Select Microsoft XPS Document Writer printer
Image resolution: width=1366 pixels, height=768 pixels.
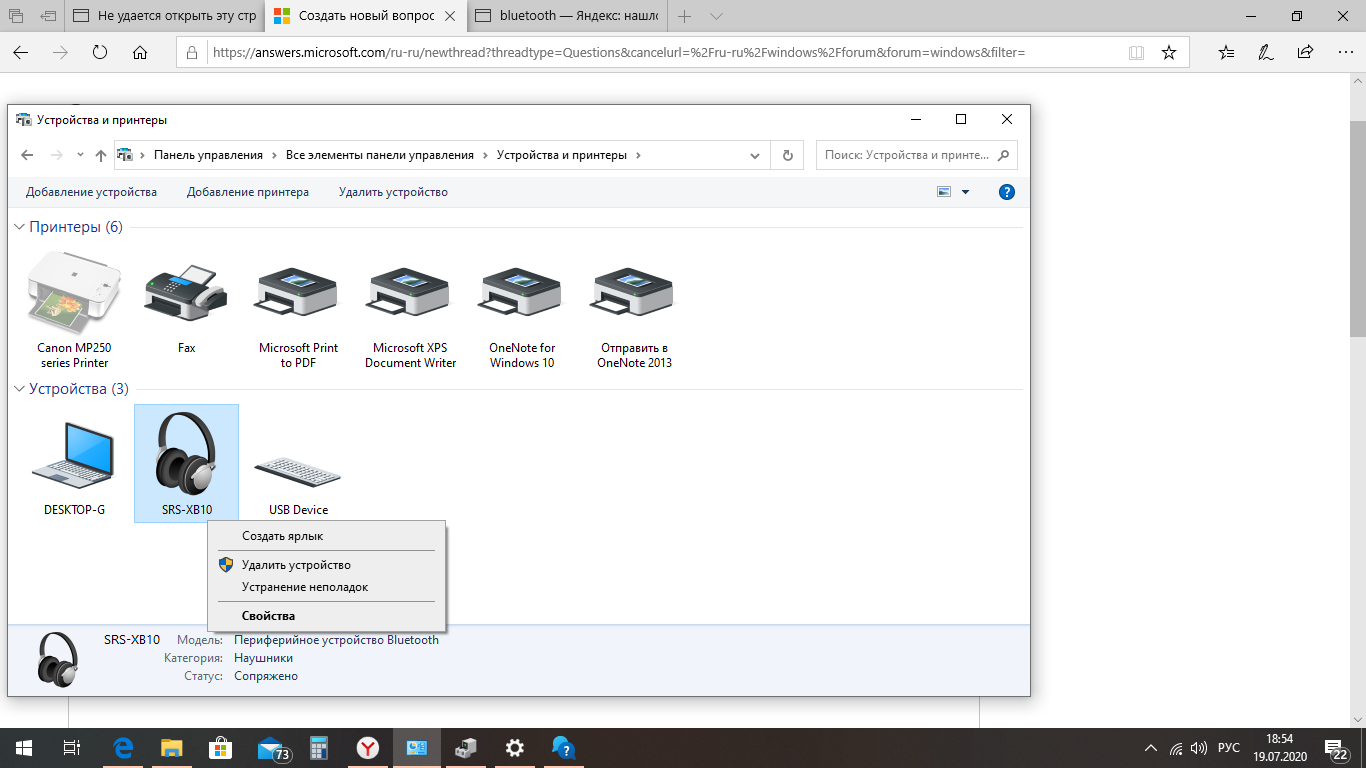tap(410, 292)
